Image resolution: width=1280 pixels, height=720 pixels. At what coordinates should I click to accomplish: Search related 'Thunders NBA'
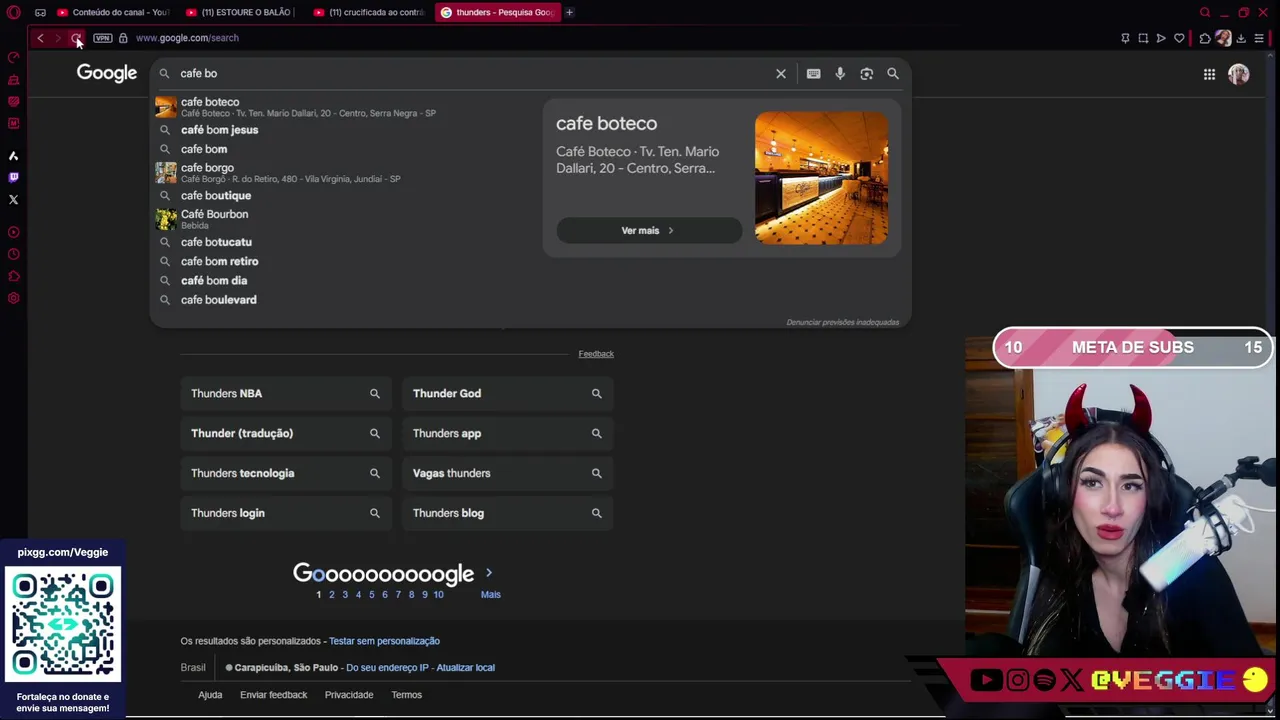(286, 394)
